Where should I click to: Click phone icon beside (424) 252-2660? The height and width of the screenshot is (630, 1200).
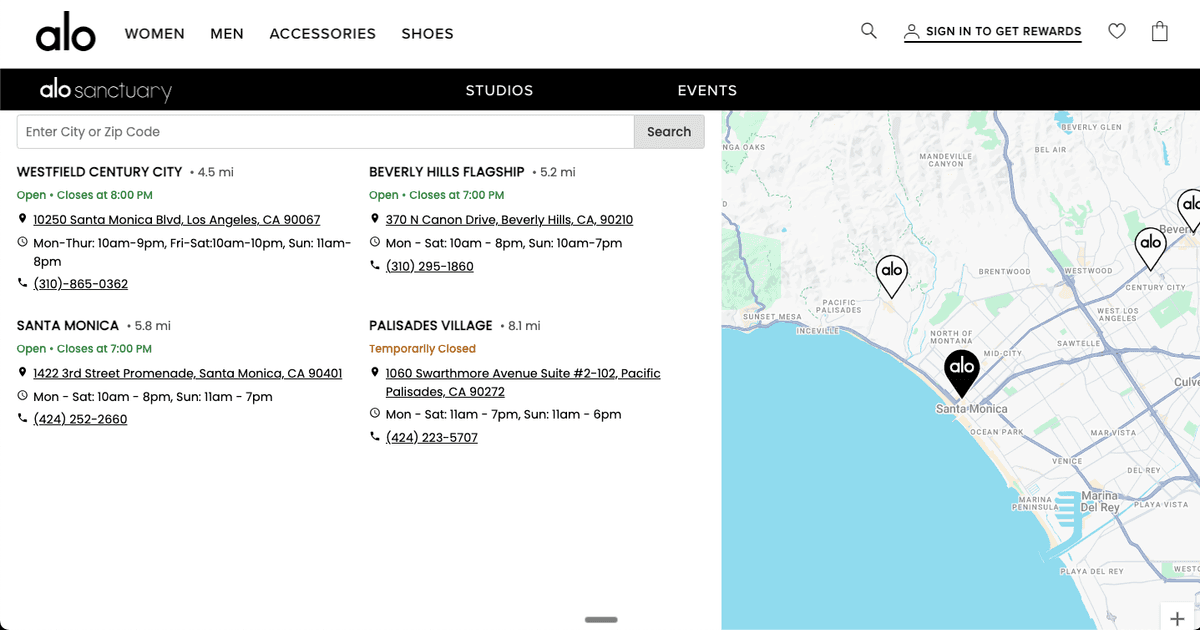pyautogui.click(x=23, y=419)
